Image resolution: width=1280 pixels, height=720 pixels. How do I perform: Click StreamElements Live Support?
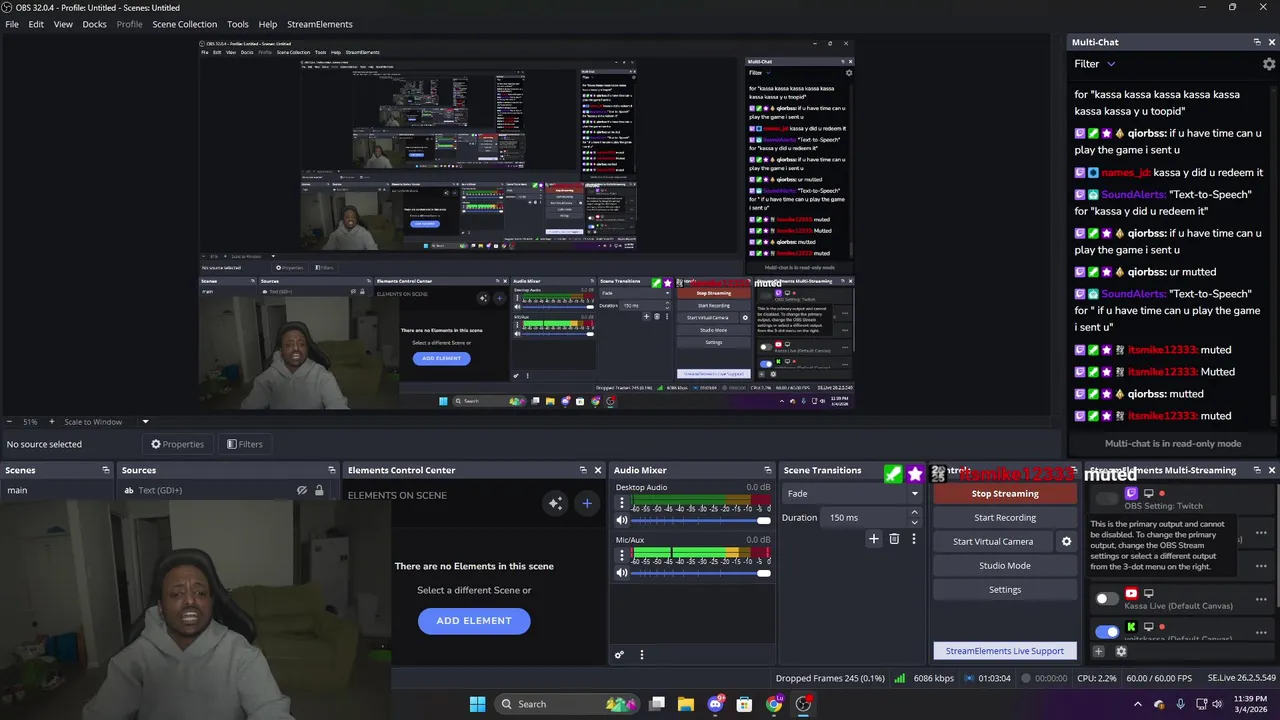point(1005,651)
